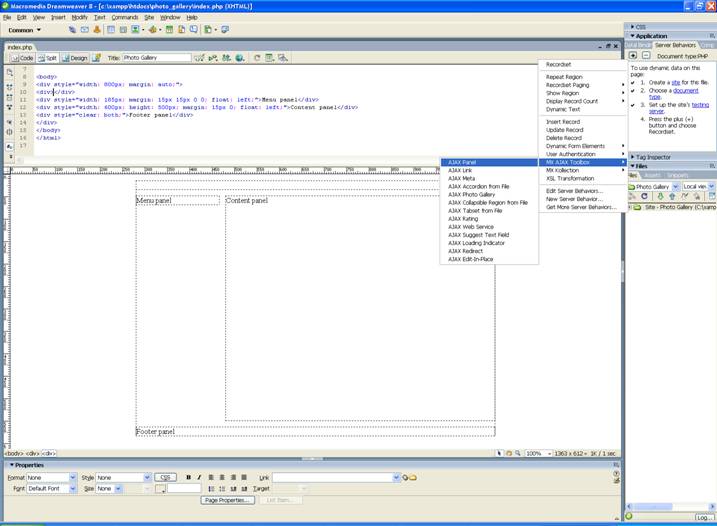
Task: Insert a table from the Common toolbar
Action: click(x=111, y=30)
